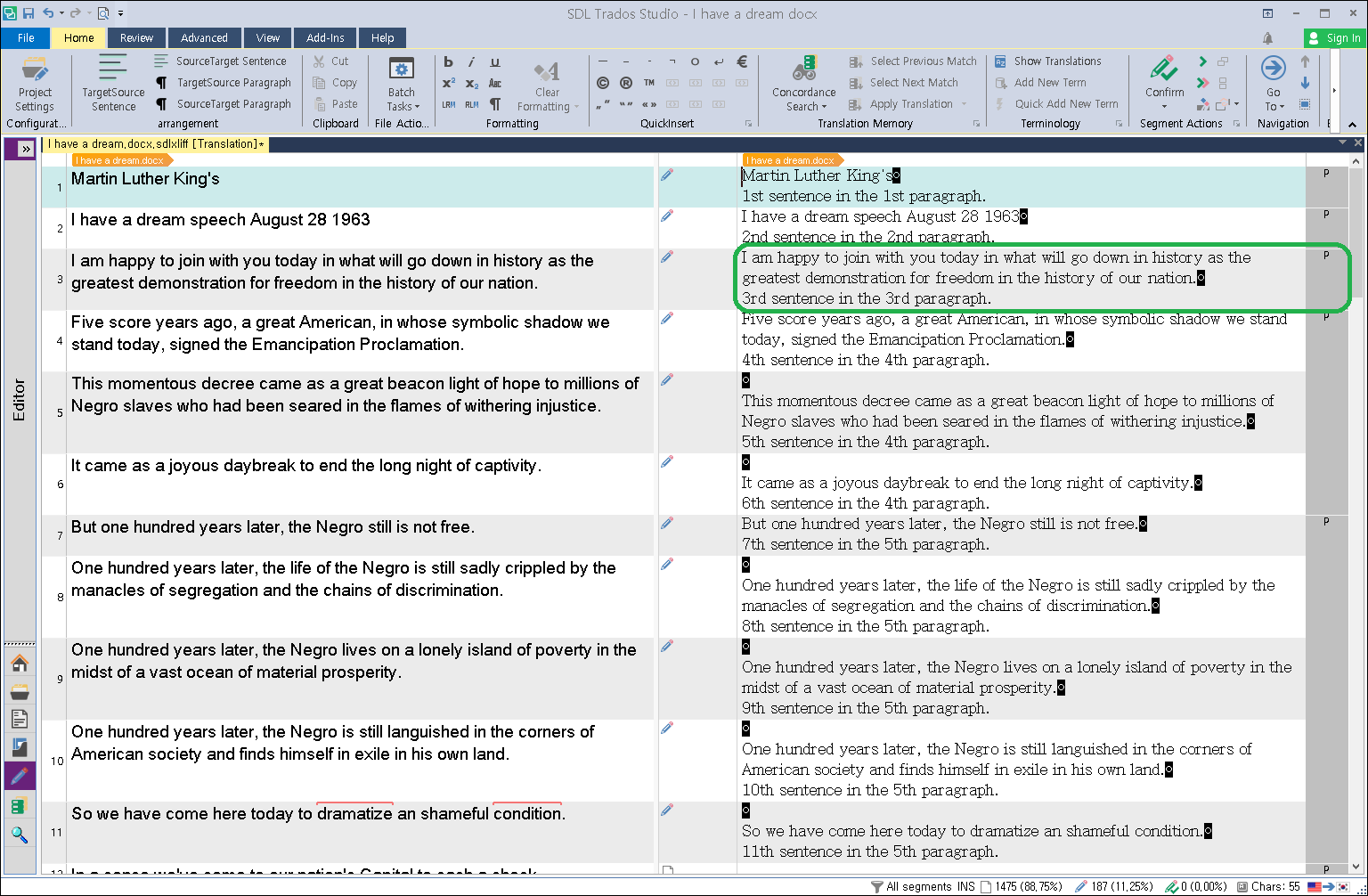The width and height of the screenshot is (1368, 896).
Task: Toggle italic formatting
Action: (x=471, y=61)
